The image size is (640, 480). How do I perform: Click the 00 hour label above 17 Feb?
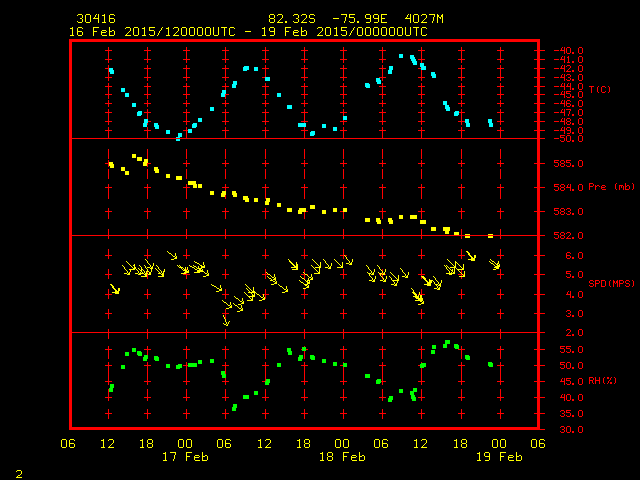(x=185, y=444)
